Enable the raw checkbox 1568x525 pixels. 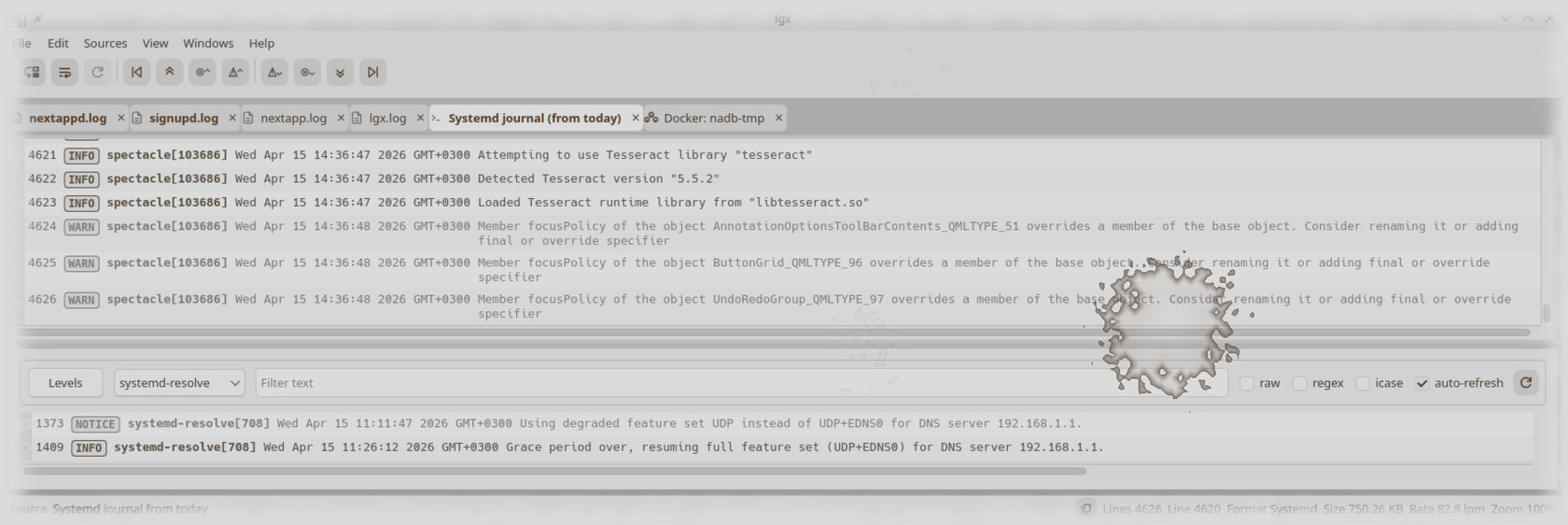tap(1247, 383)
